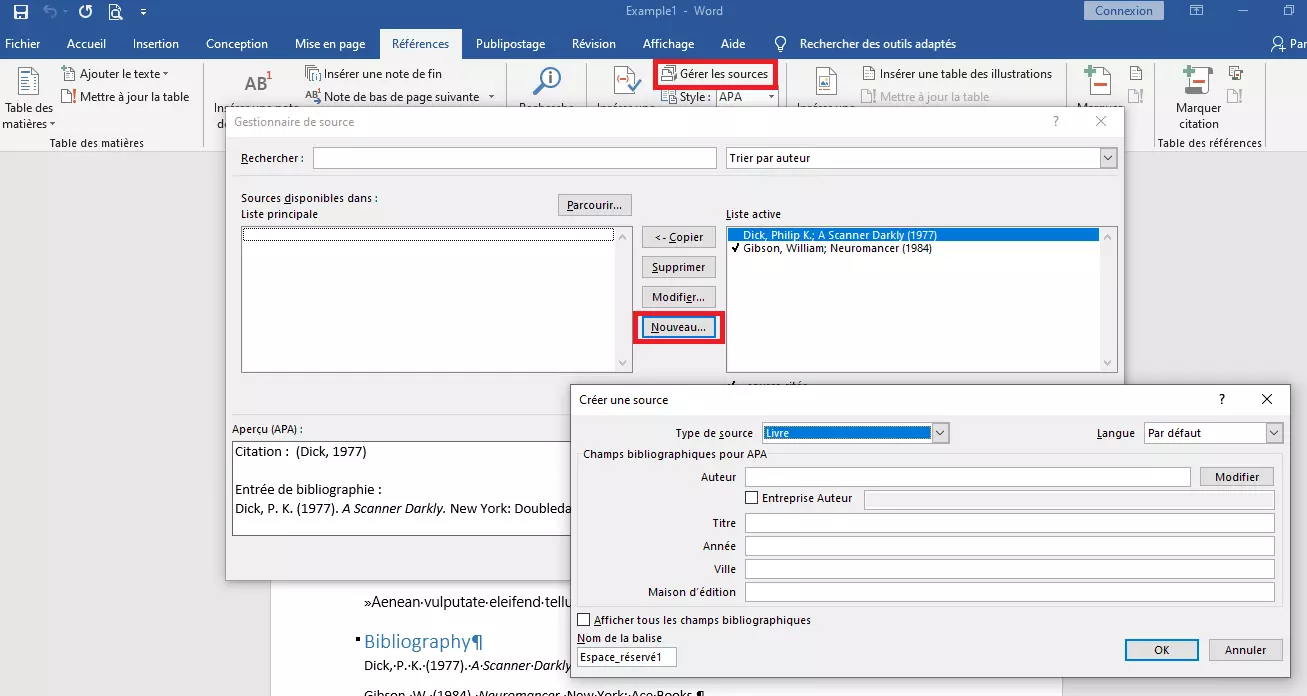The height and width of the screenshot is (696, 1307).
Task: Open the Langue Par défaut dropdown
Action: 1274,433
